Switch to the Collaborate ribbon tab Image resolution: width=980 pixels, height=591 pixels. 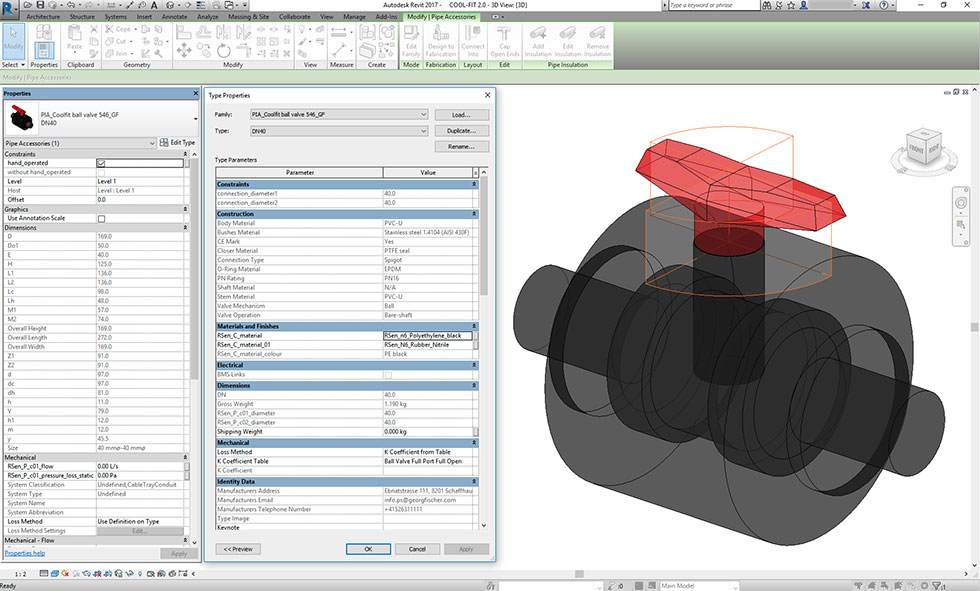pos(294,17)
